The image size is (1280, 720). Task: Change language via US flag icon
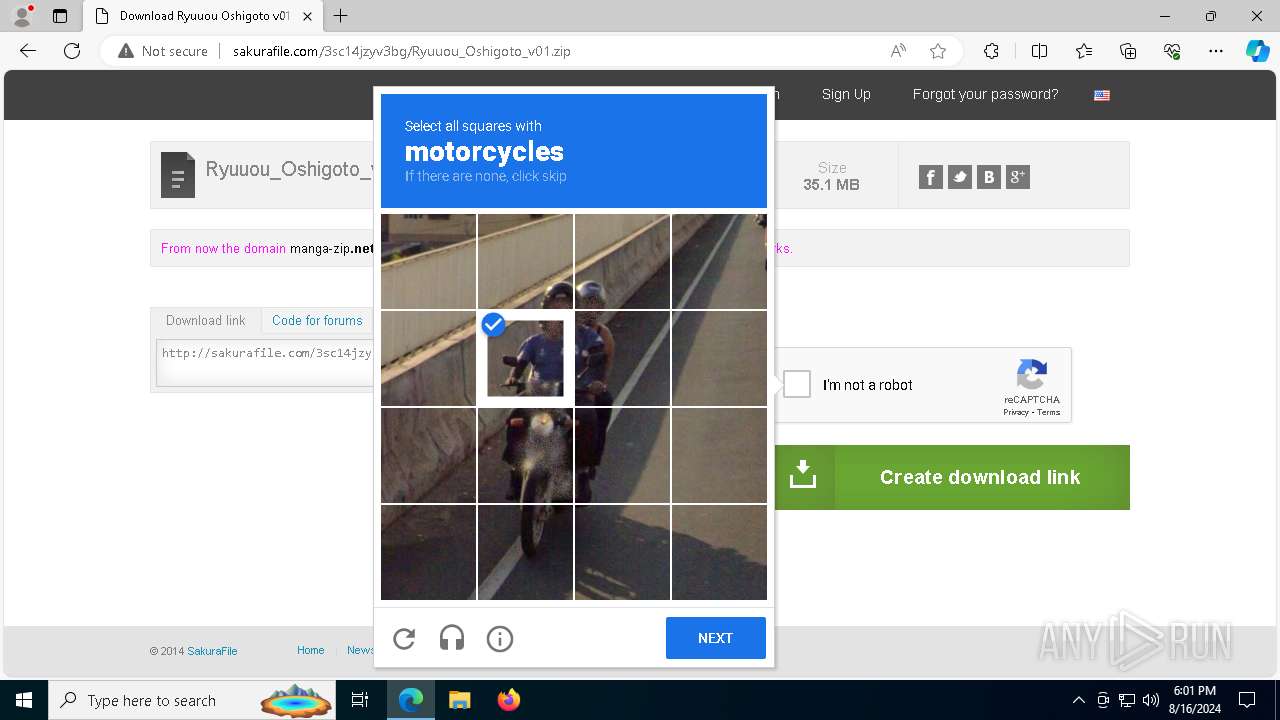click(1102, 95)
